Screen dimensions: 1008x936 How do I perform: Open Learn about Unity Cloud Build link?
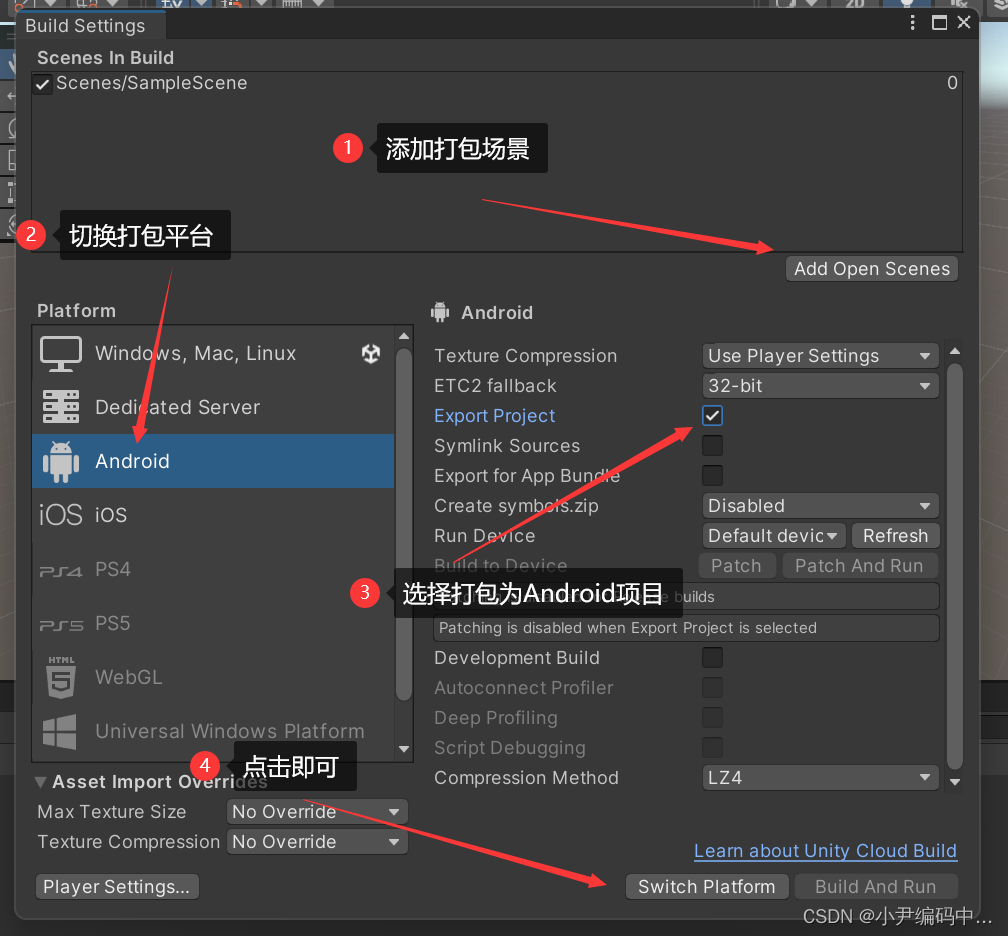click(825, 851)
